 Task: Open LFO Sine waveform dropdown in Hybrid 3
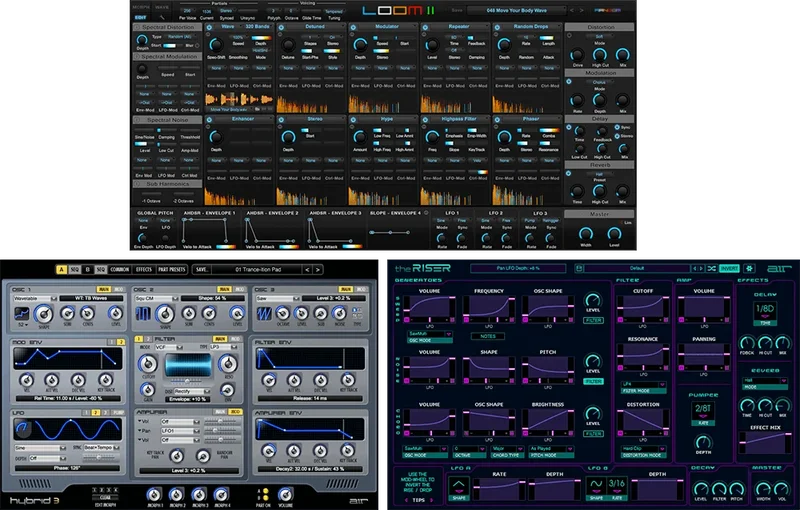40,448
